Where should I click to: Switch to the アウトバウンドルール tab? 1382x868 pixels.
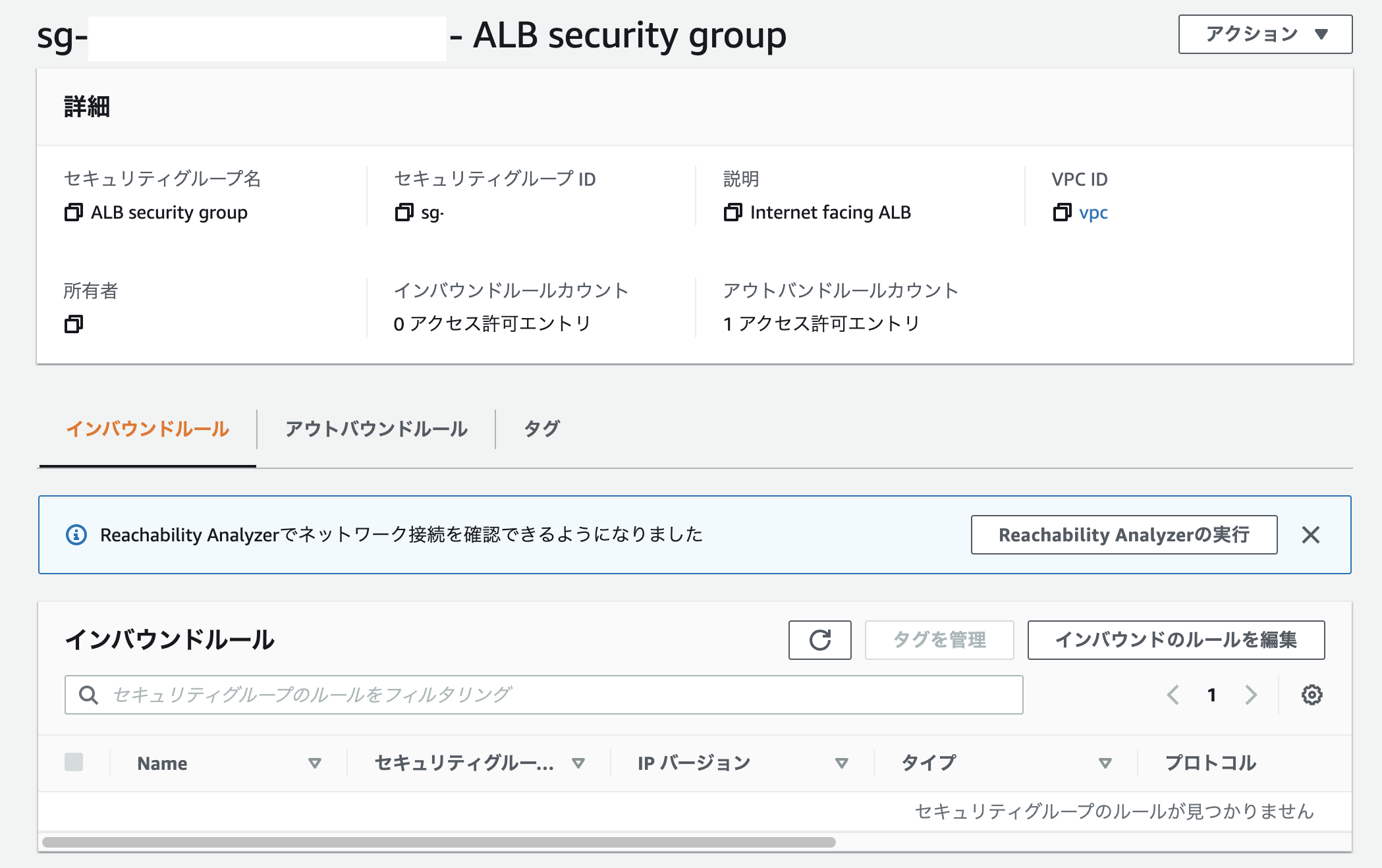[x=375, y=429]
